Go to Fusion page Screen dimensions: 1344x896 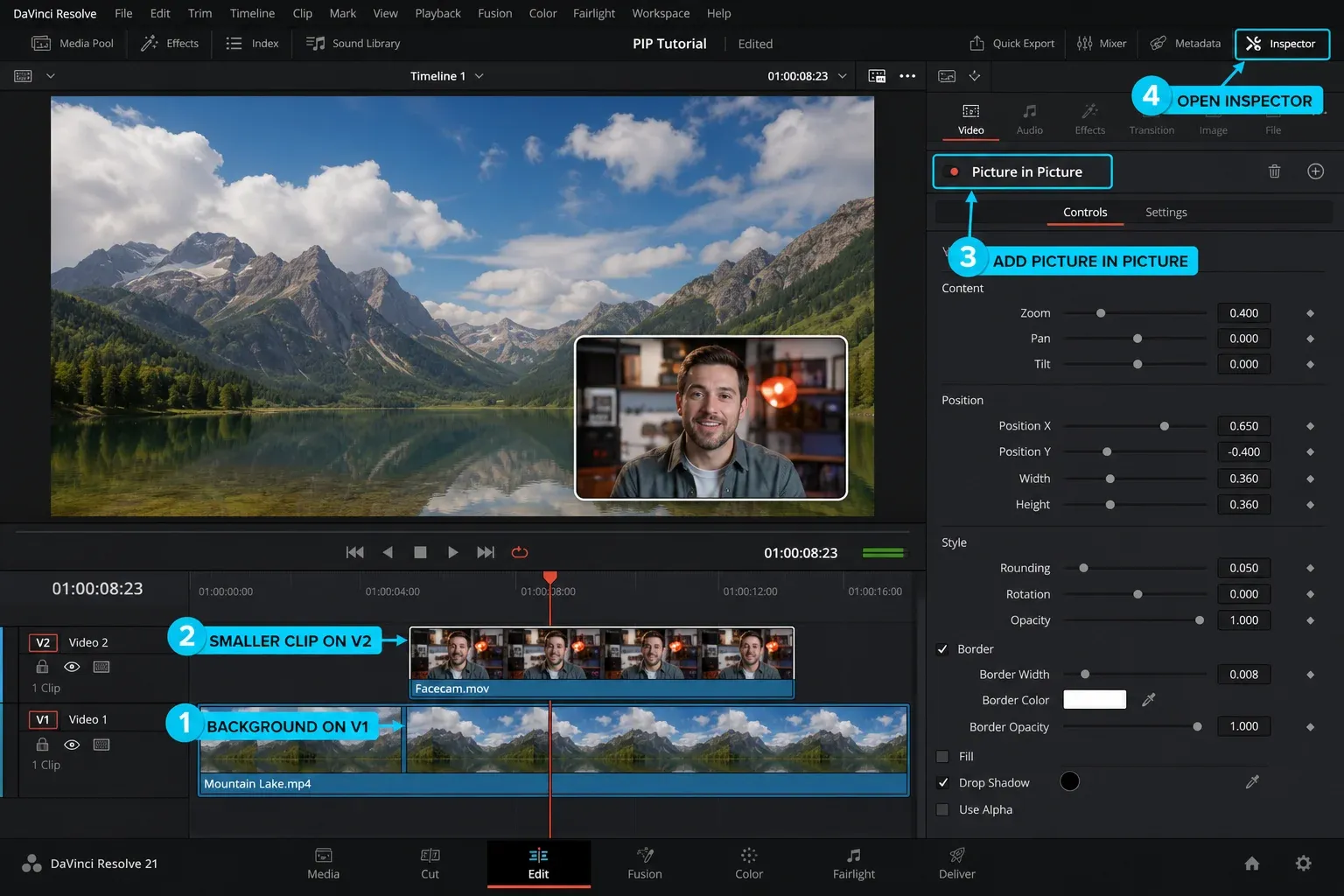(645, 864)
